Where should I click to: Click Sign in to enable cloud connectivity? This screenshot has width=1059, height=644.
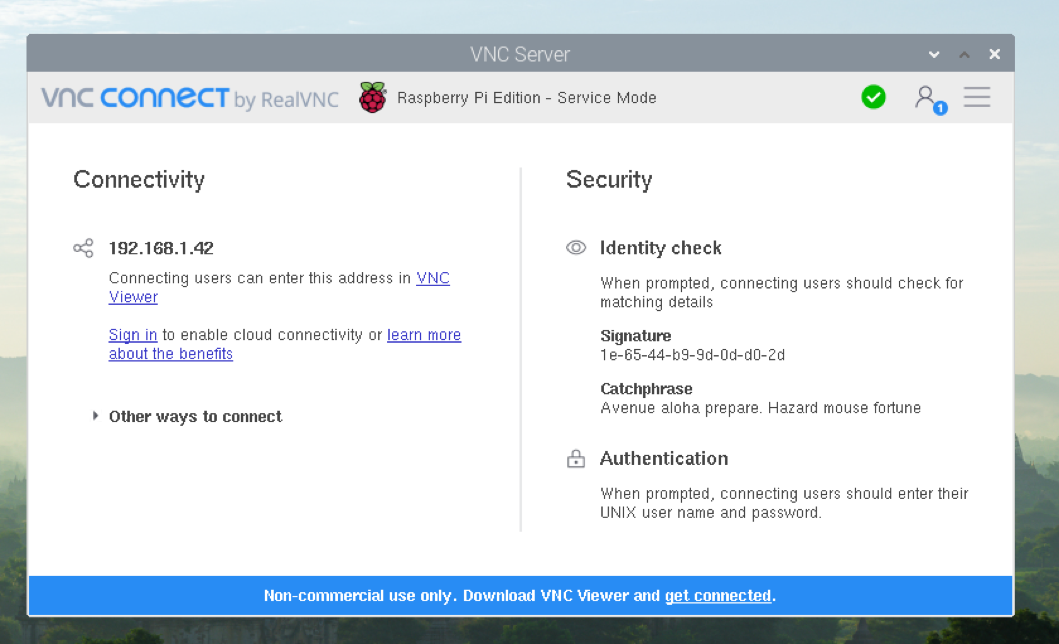(x=132, y=334)
